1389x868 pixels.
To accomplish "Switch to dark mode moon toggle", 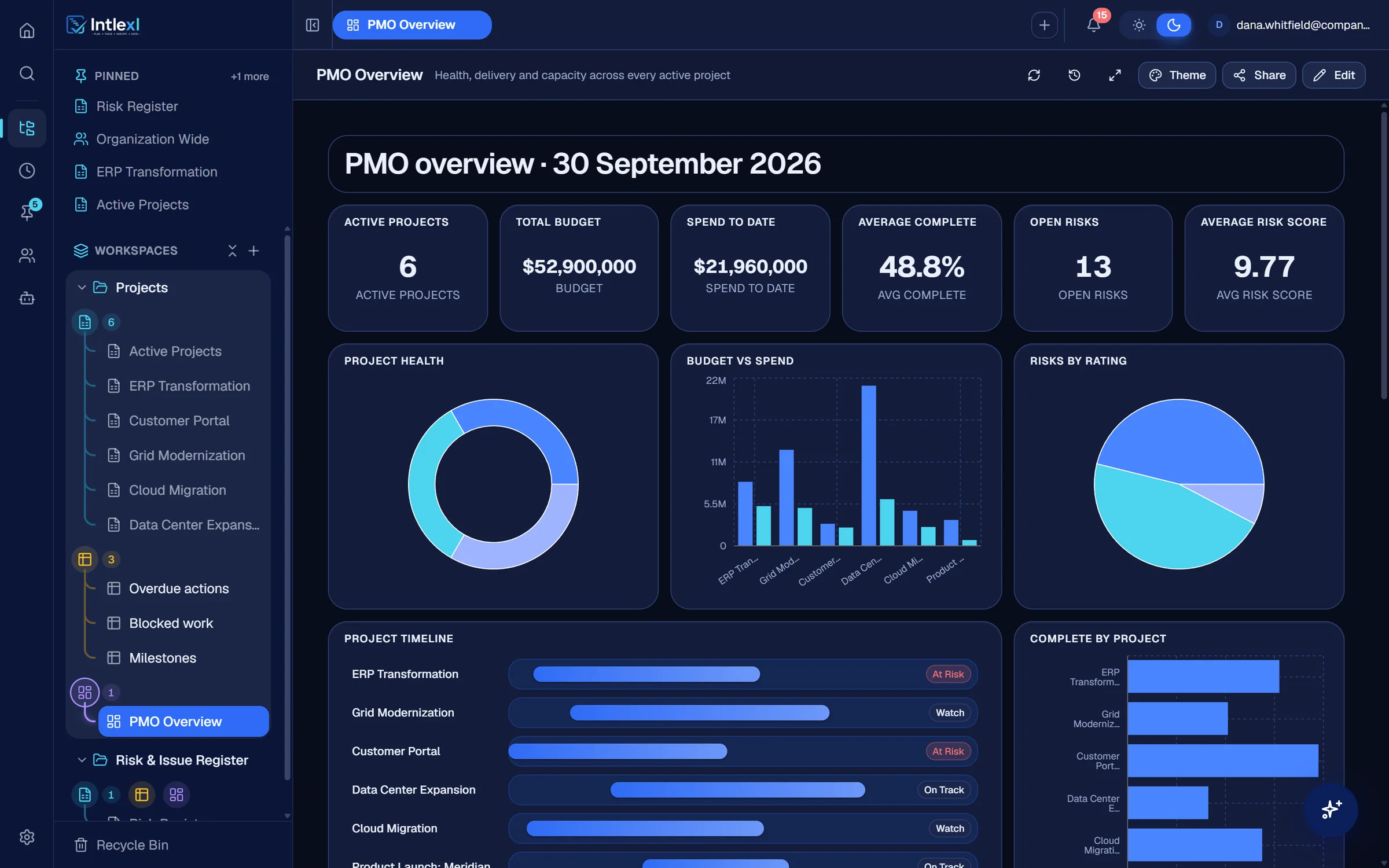I will (x=1173, y=25).
